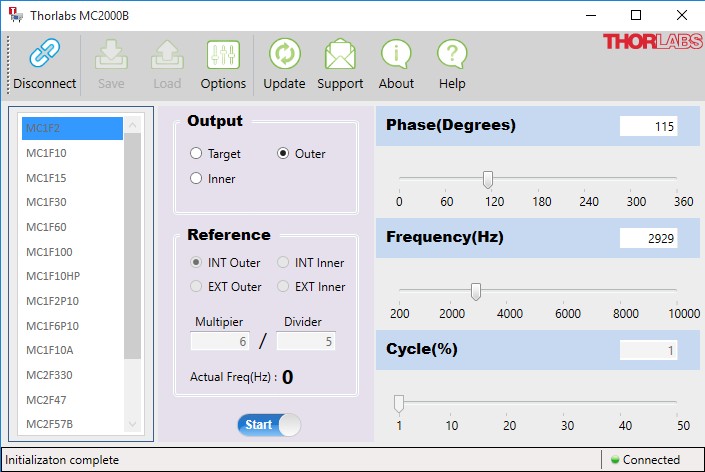The height and width of the screenshot is (472, 705).
Task: Choose EXT Inner reference
Action: tap(283, 286)
